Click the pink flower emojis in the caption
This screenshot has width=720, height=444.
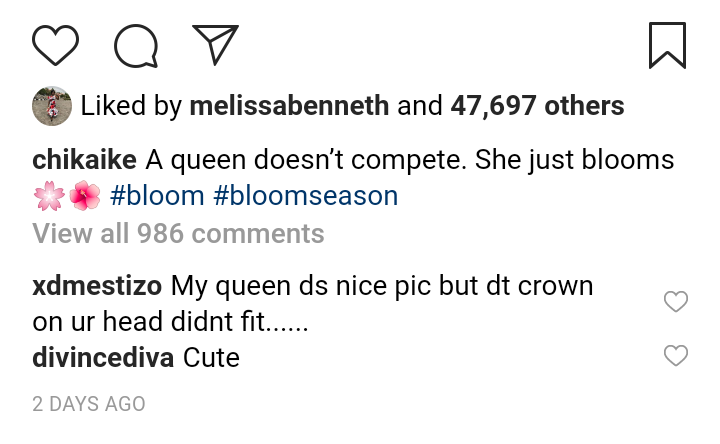coord(67,196)
